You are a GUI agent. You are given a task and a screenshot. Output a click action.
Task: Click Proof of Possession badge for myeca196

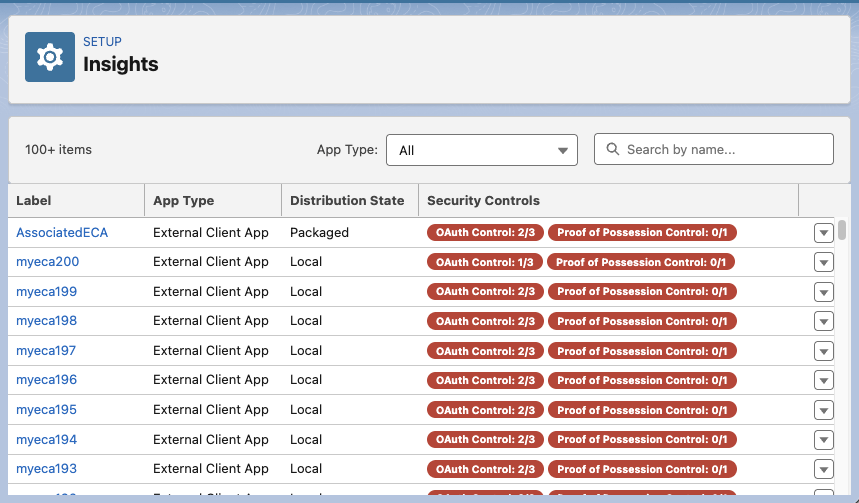pos(642,380)
